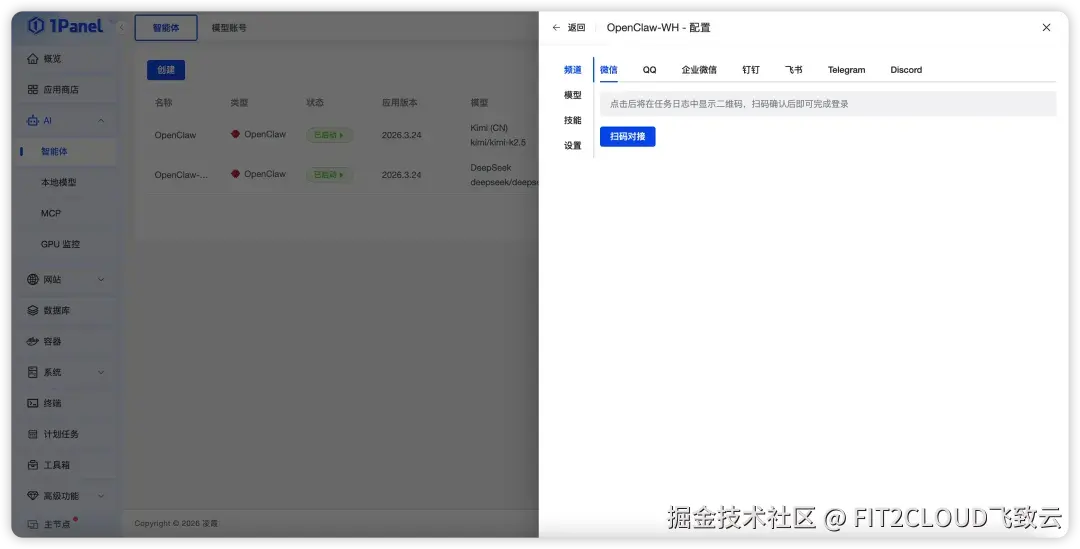
Task: Open the 智能体 top tab
Action: tap(166, 28)
